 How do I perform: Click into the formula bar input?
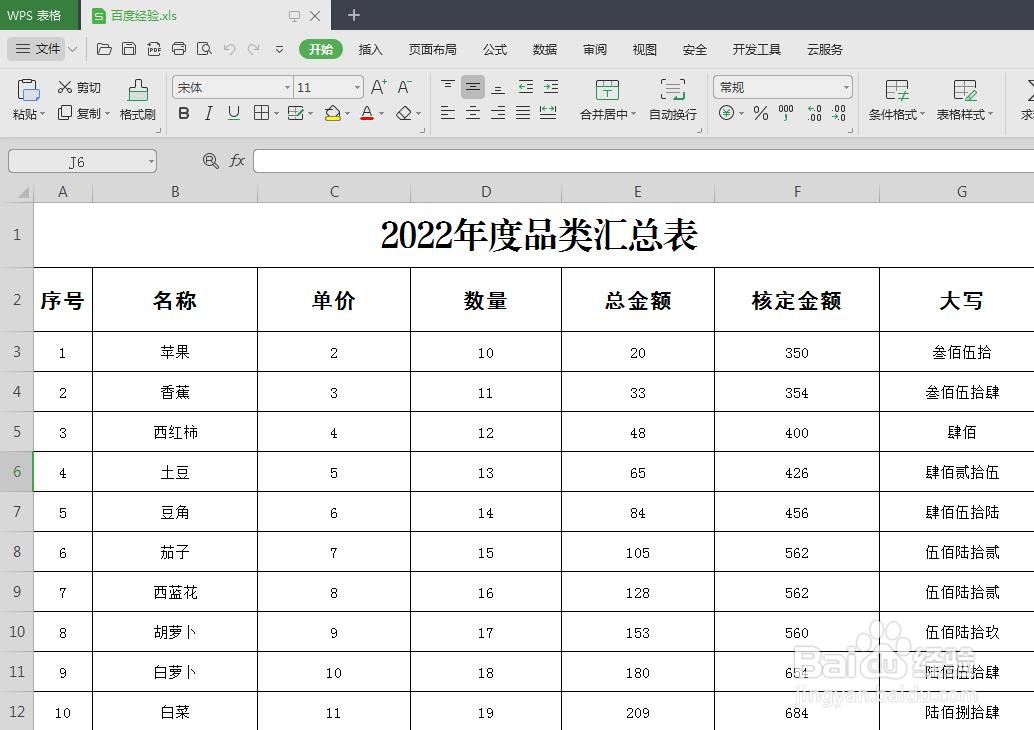(644, 161)
